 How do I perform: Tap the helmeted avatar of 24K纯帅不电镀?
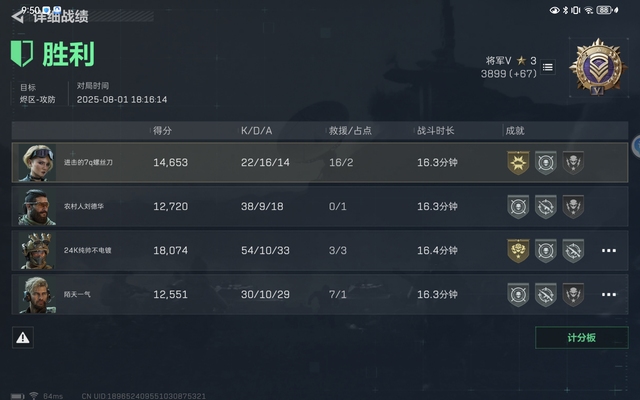pyautogui.click(x=37, y=250)
